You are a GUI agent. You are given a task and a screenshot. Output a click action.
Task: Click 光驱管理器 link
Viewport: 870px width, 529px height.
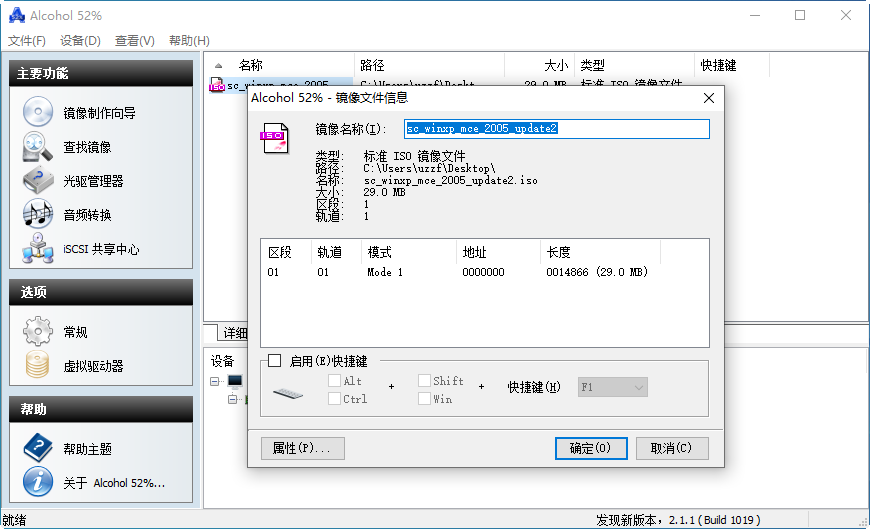[x=93, y=181]
